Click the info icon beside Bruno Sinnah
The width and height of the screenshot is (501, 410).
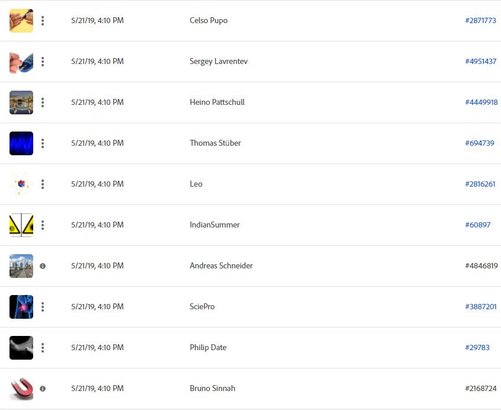(x=43, y=389)
